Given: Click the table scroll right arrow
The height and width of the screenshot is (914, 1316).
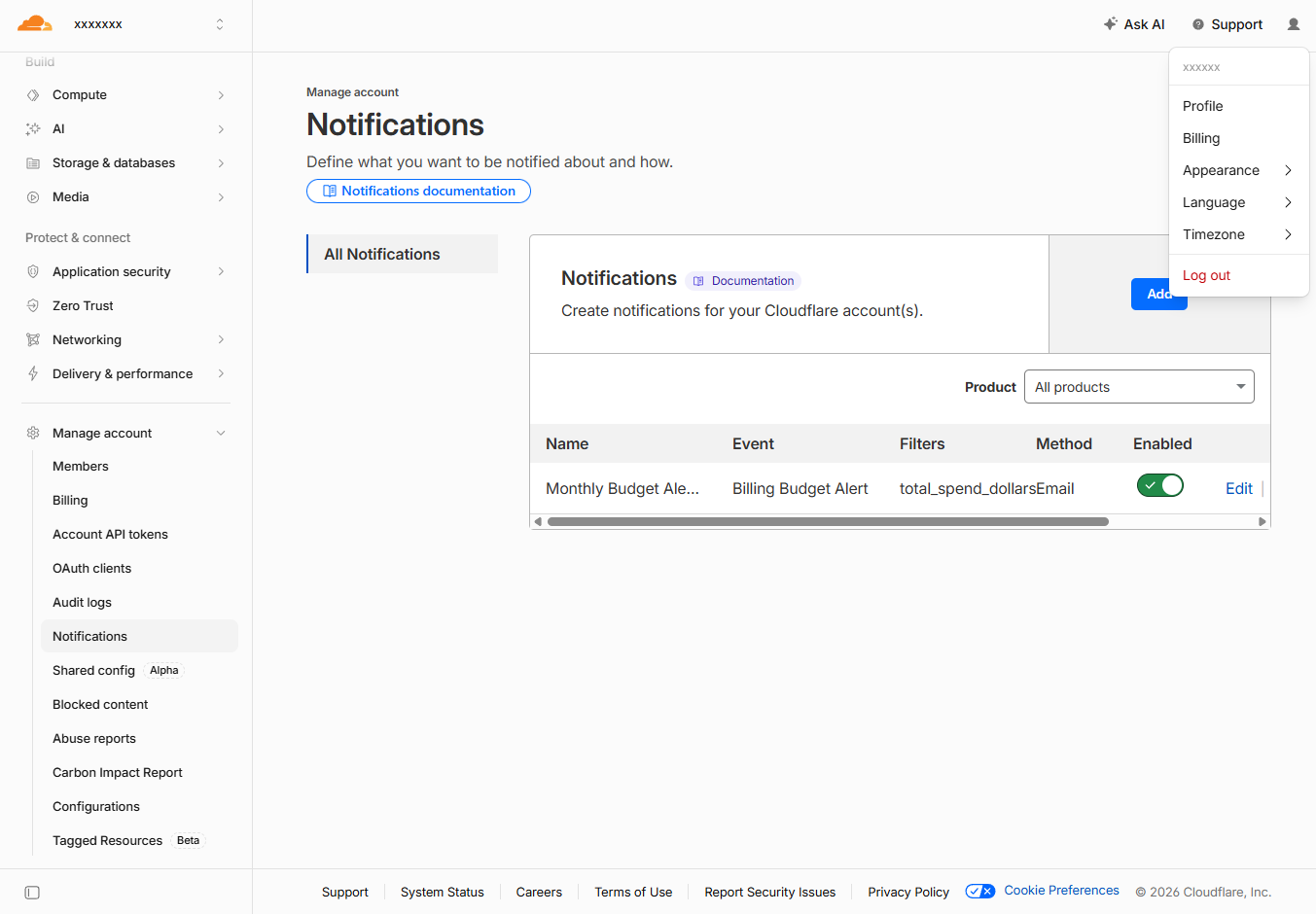Looking at the screenshot, I should click(1263, 522).
